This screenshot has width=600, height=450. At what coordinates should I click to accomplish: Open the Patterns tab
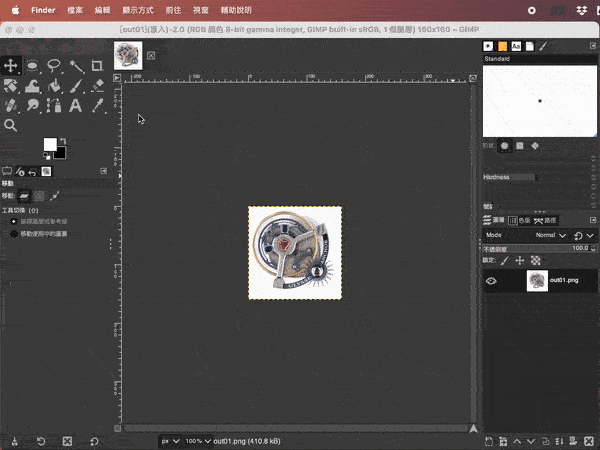coord(502,46)
